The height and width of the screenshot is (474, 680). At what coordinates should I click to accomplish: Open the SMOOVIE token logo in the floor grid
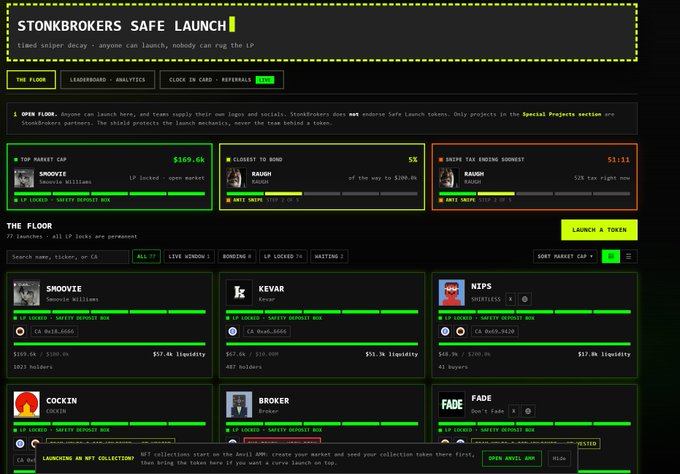tap(26, 293)
